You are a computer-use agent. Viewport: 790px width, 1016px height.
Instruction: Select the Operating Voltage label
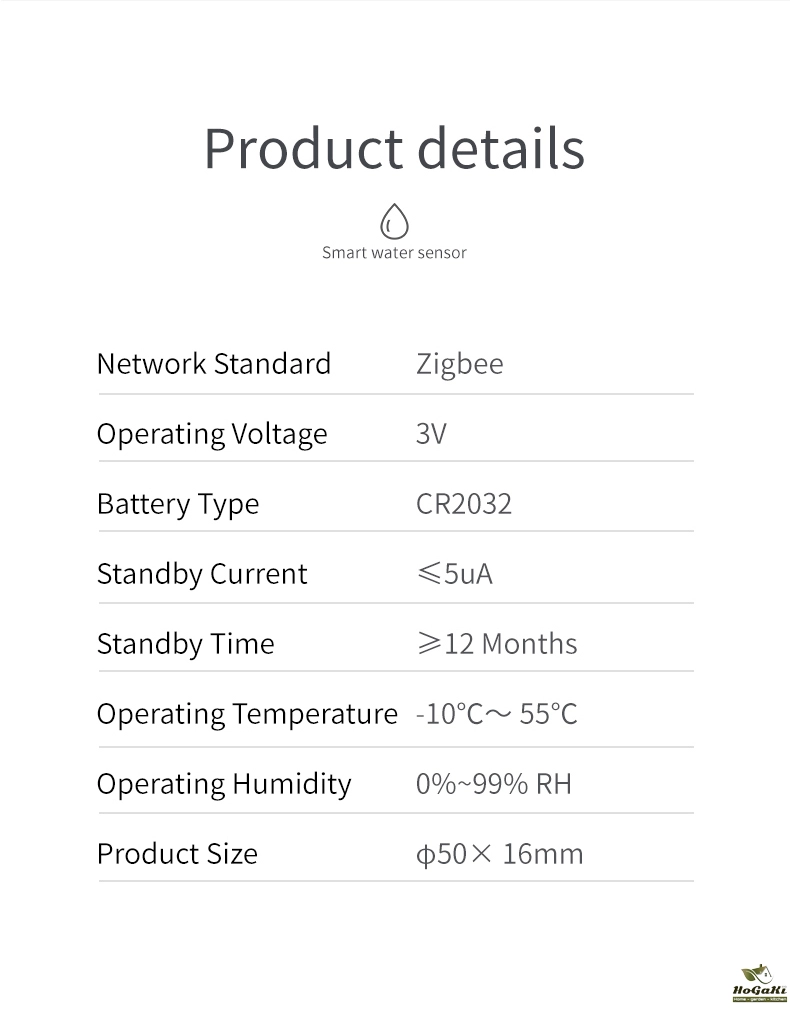[x=212, y=434]
